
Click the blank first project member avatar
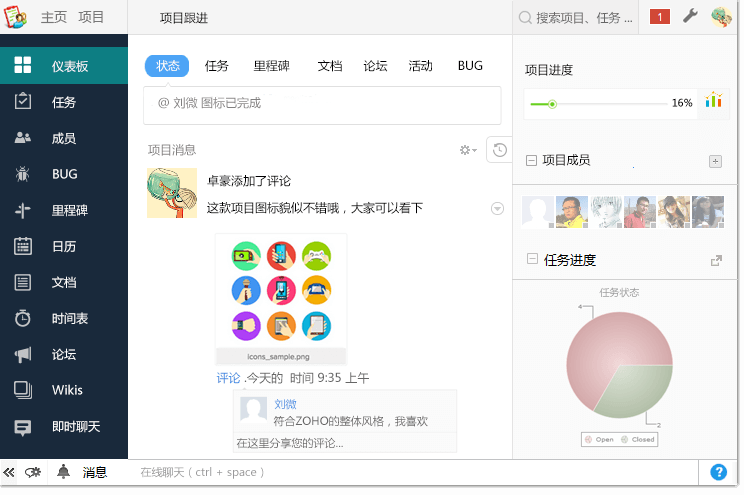tap(538, 212)
